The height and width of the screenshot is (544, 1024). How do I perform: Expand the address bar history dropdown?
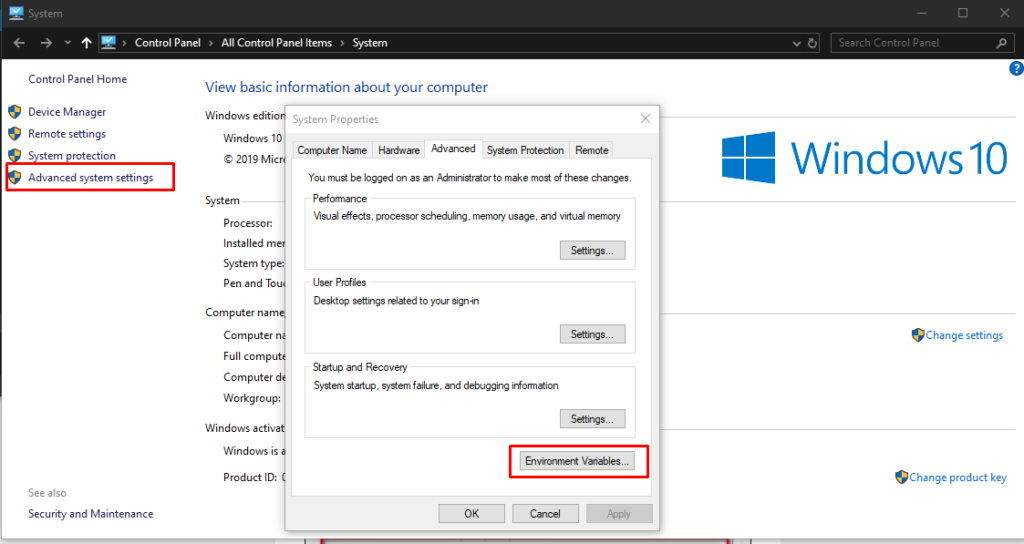[795, 43]
